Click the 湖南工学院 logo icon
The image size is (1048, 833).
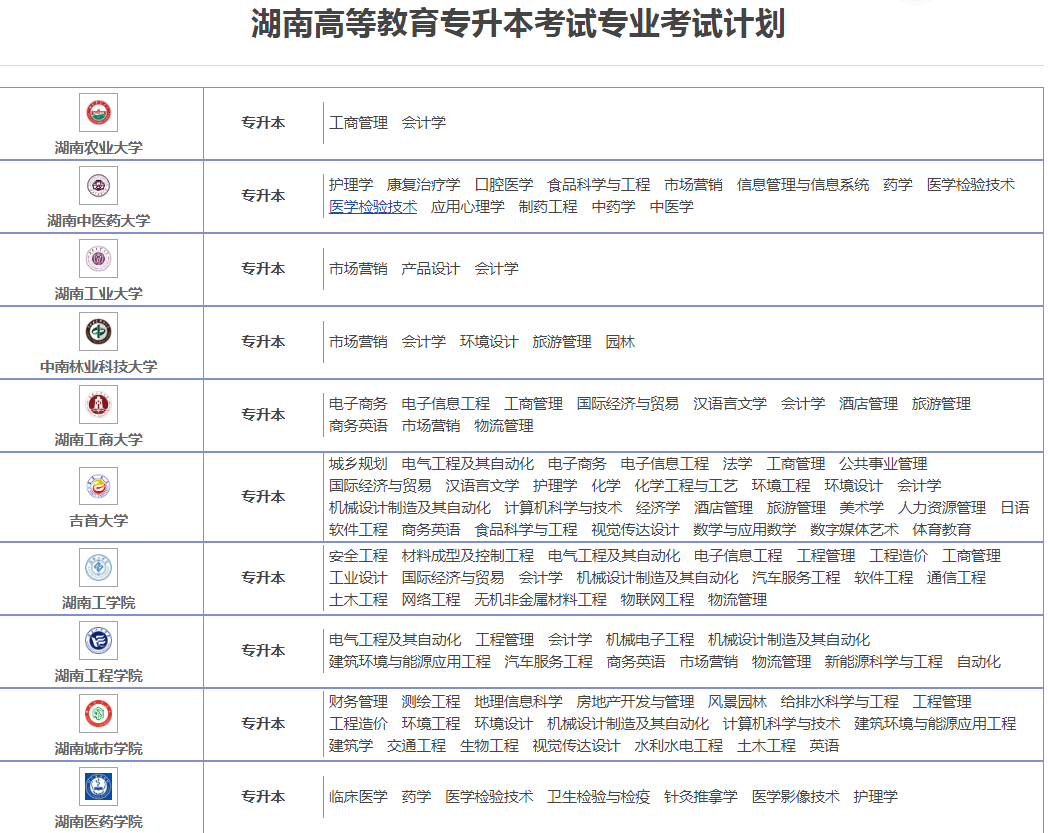(98, 568)
